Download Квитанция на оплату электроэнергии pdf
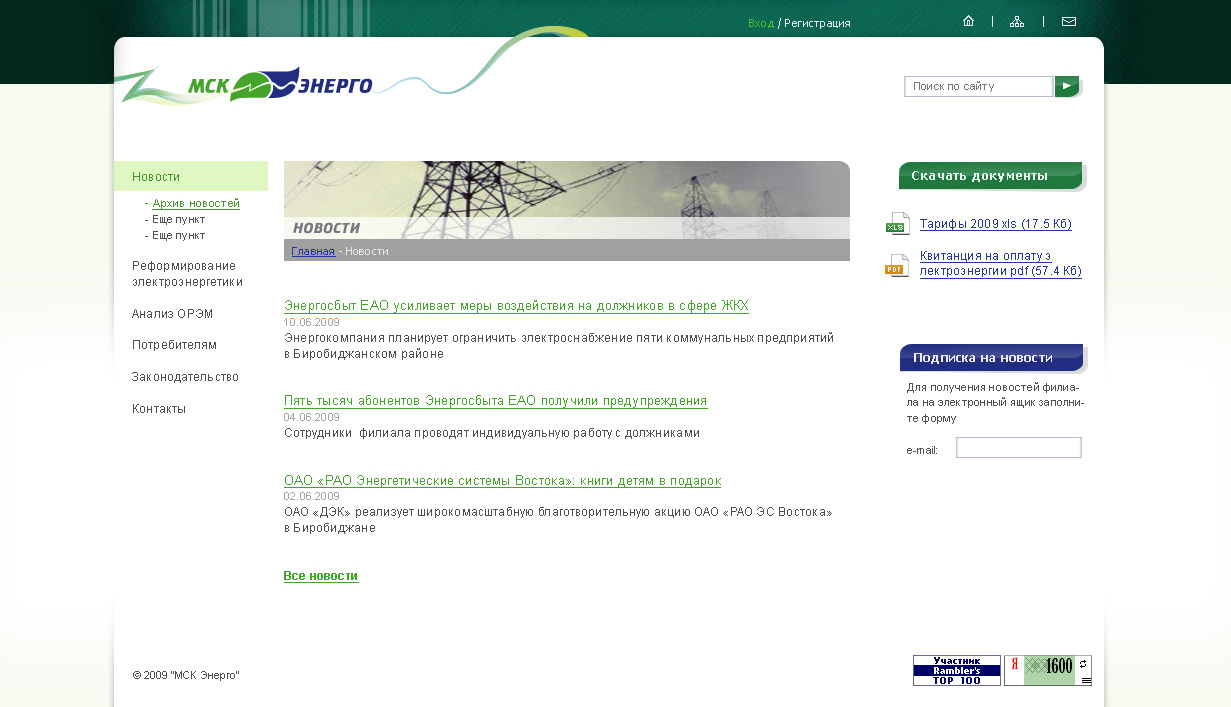Screen dimensions: 1231x707 (1001, 264)
